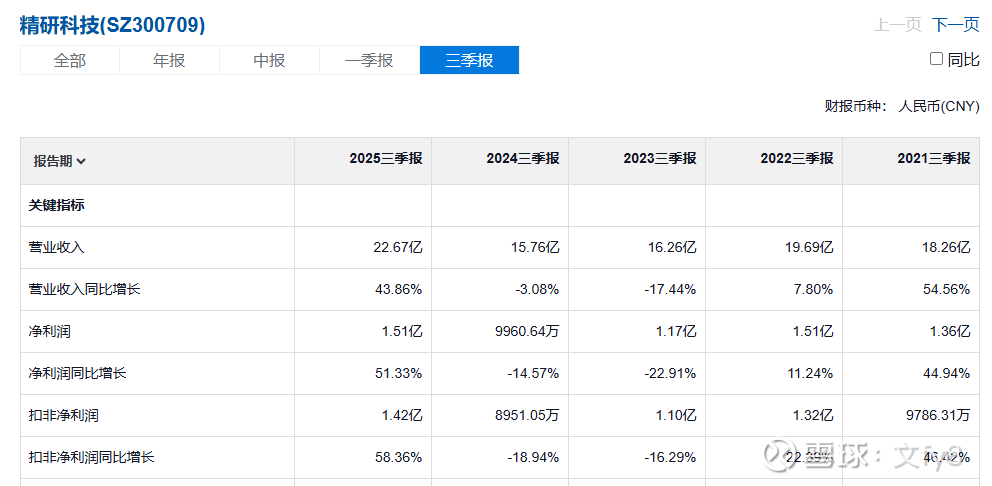
Task: Click the 关键指标 section heading
Action: coord(57,205)
